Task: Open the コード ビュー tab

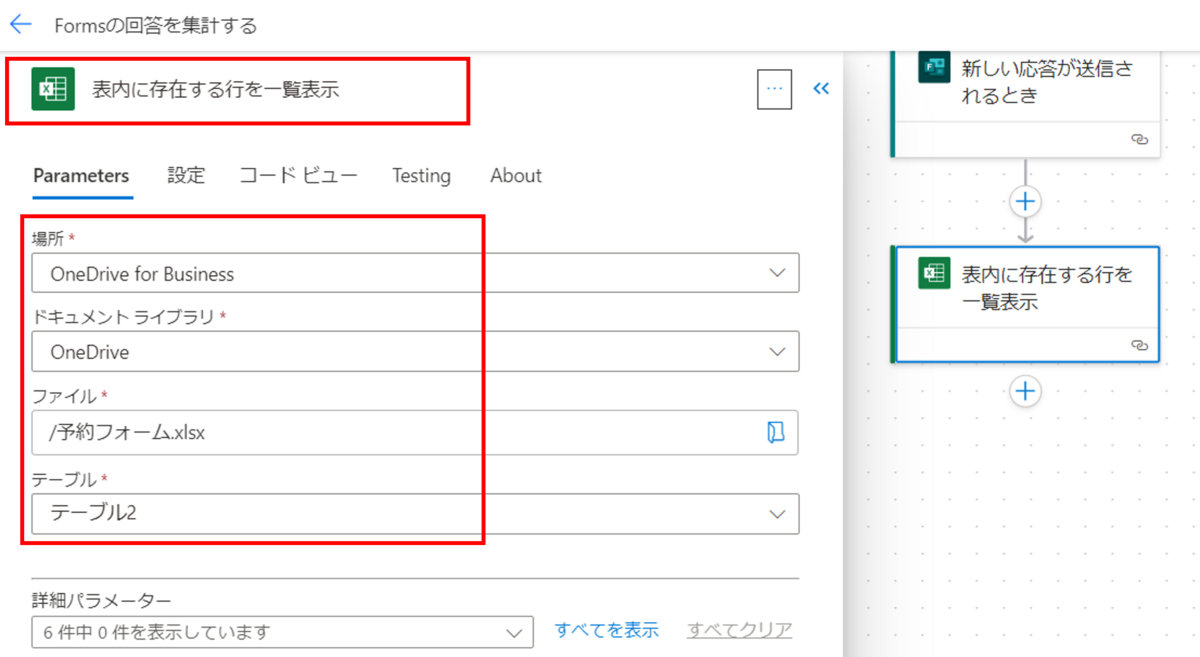Action: point(298,176)
